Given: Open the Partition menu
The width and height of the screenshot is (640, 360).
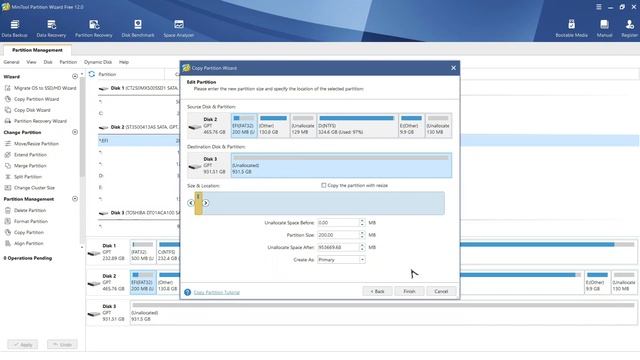Looking at the screenshot, I should (x=68, y=62).
